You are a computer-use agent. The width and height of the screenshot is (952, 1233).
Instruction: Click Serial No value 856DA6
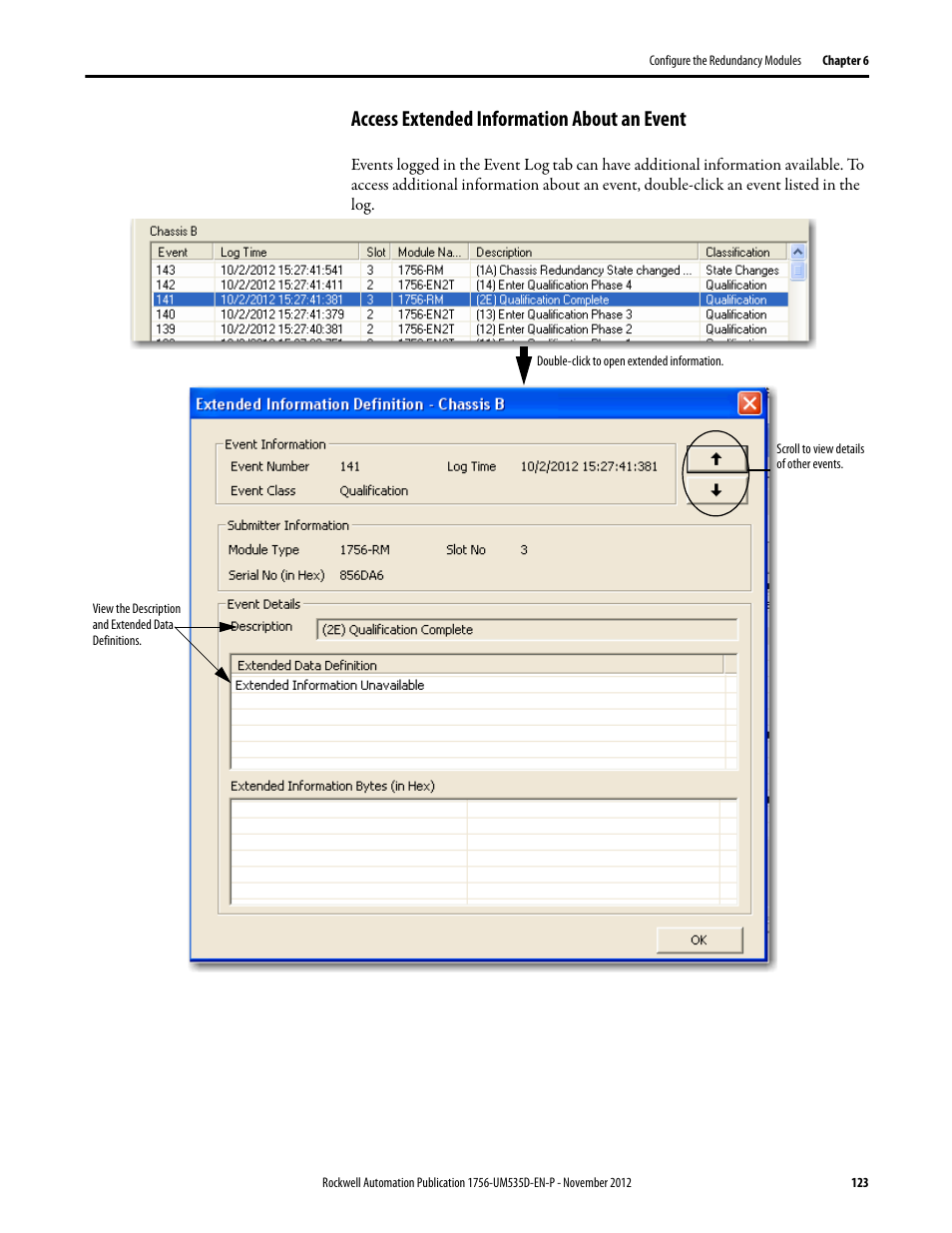coord(361,576)
